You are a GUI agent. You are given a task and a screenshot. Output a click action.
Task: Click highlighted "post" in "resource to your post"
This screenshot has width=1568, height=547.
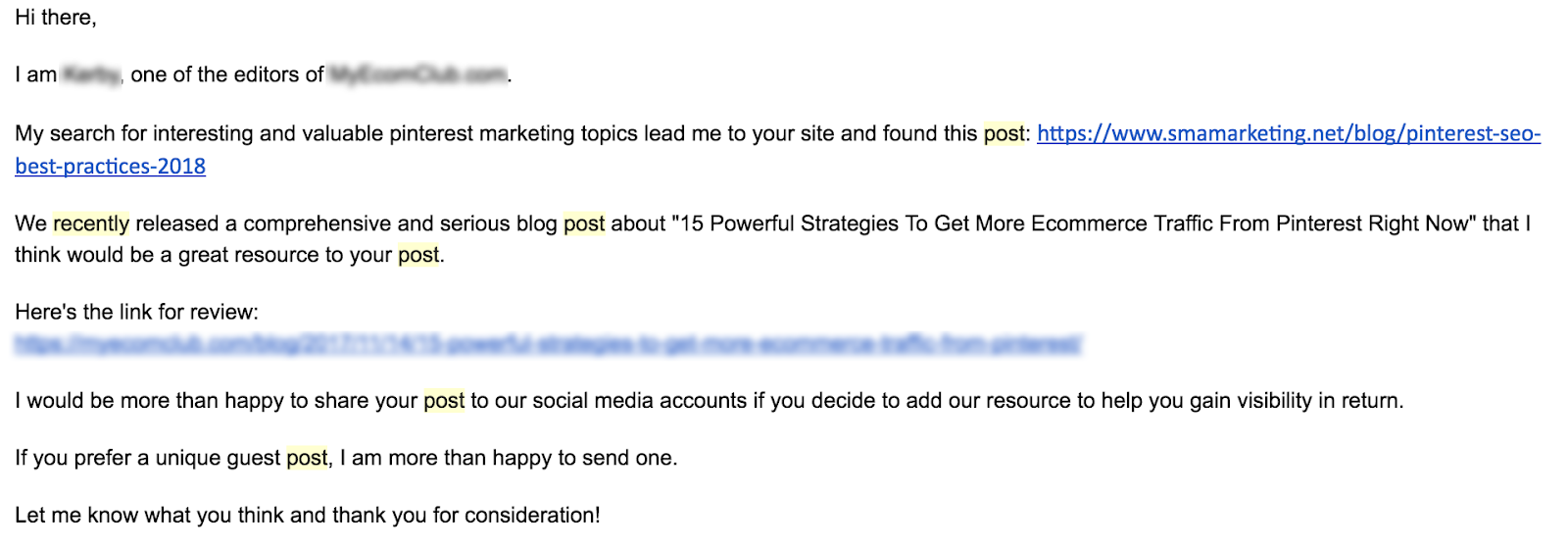click(x=418, y=255)
